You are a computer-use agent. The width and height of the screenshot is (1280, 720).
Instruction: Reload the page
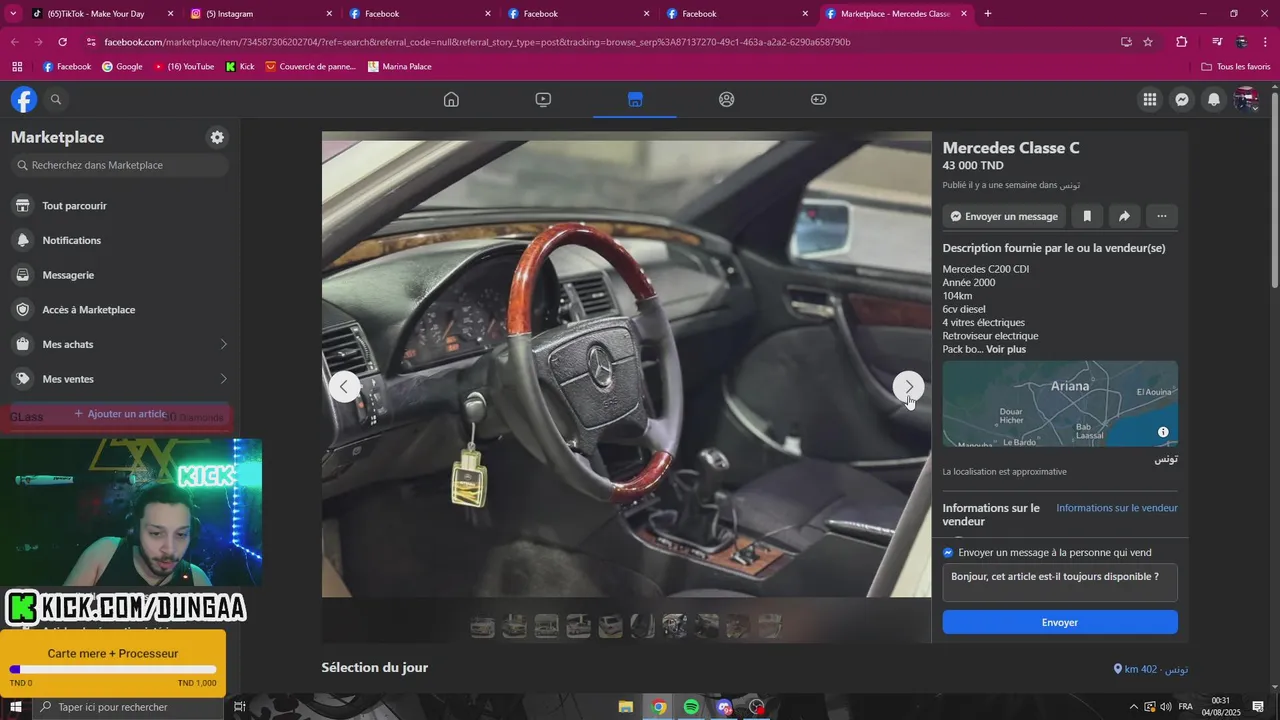(62, 42)
